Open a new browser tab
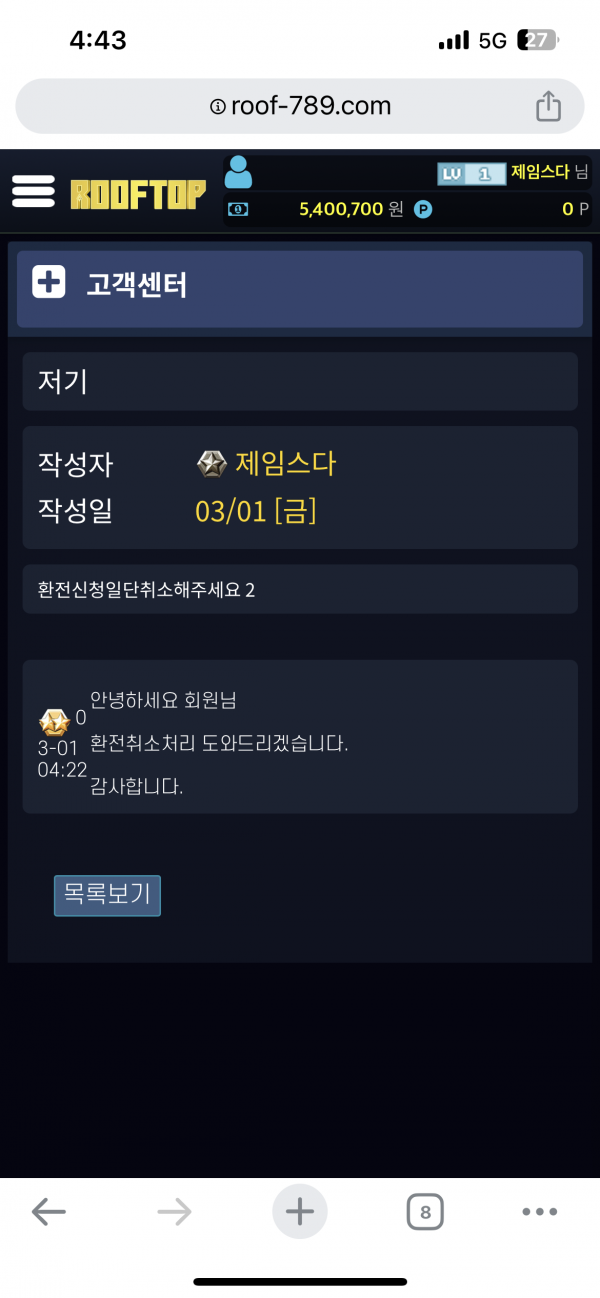 299,1212
